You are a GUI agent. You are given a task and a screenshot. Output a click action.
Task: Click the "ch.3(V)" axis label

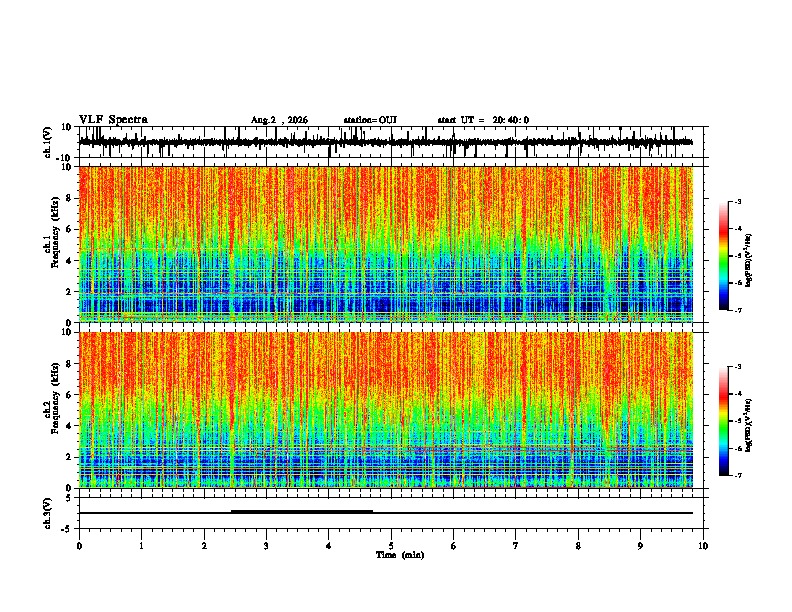point(48,513)
